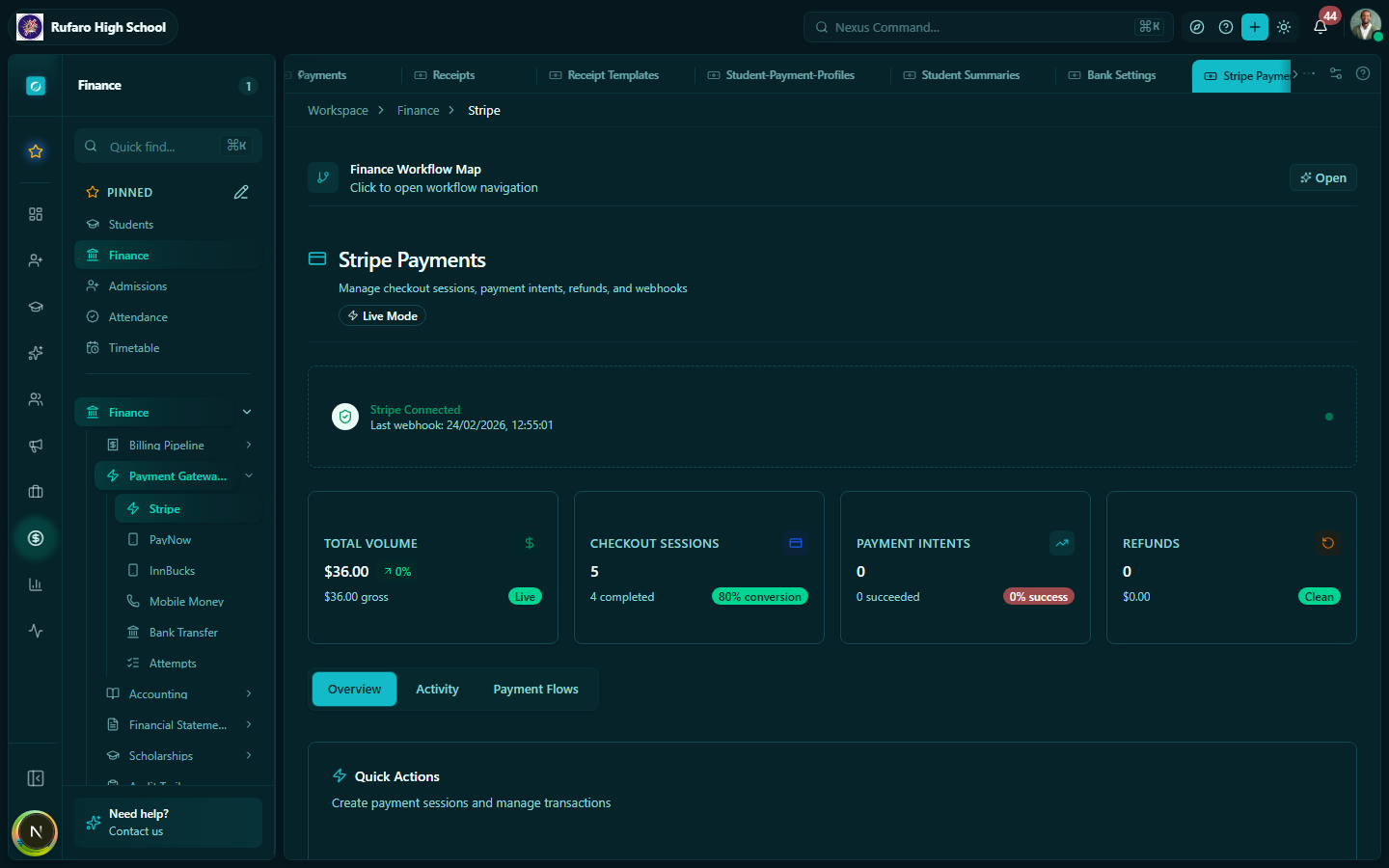
Task: Click the Rufaro High School logo
Action: pyautogui.click(x=30, y=27)
